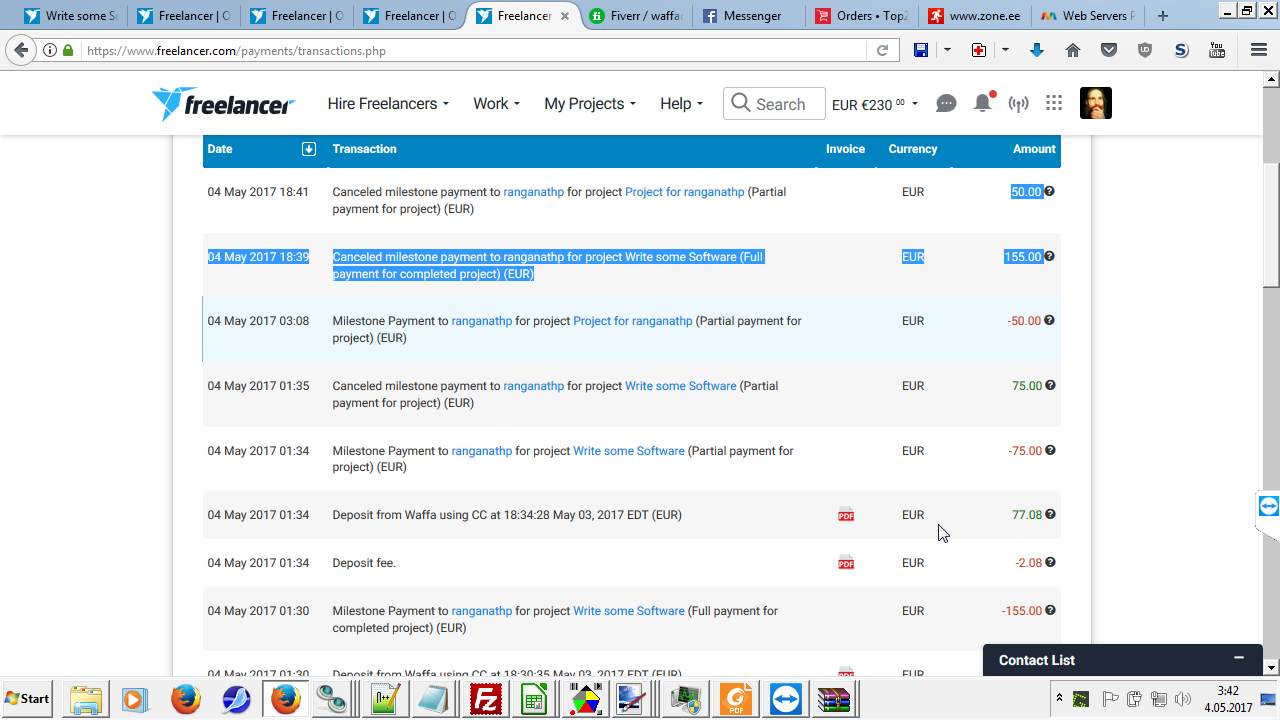Click the blue S extension icon
The image size is (1280, 720).
(1181, 51)
